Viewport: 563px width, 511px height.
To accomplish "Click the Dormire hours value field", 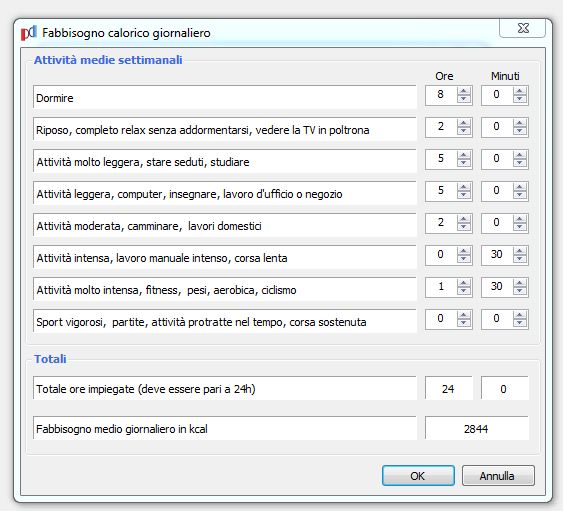I will point(441,95).
